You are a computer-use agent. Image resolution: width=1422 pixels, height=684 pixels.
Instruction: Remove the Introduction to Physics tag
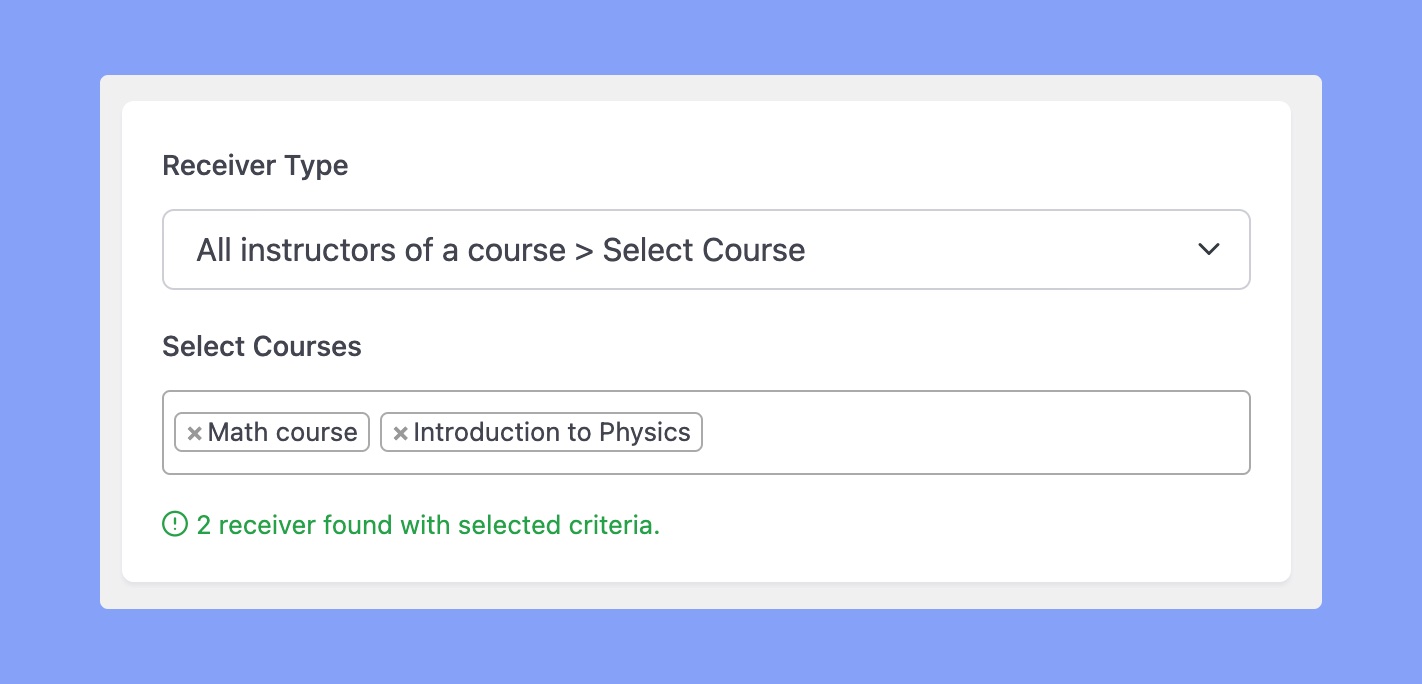tap(400, 433)
